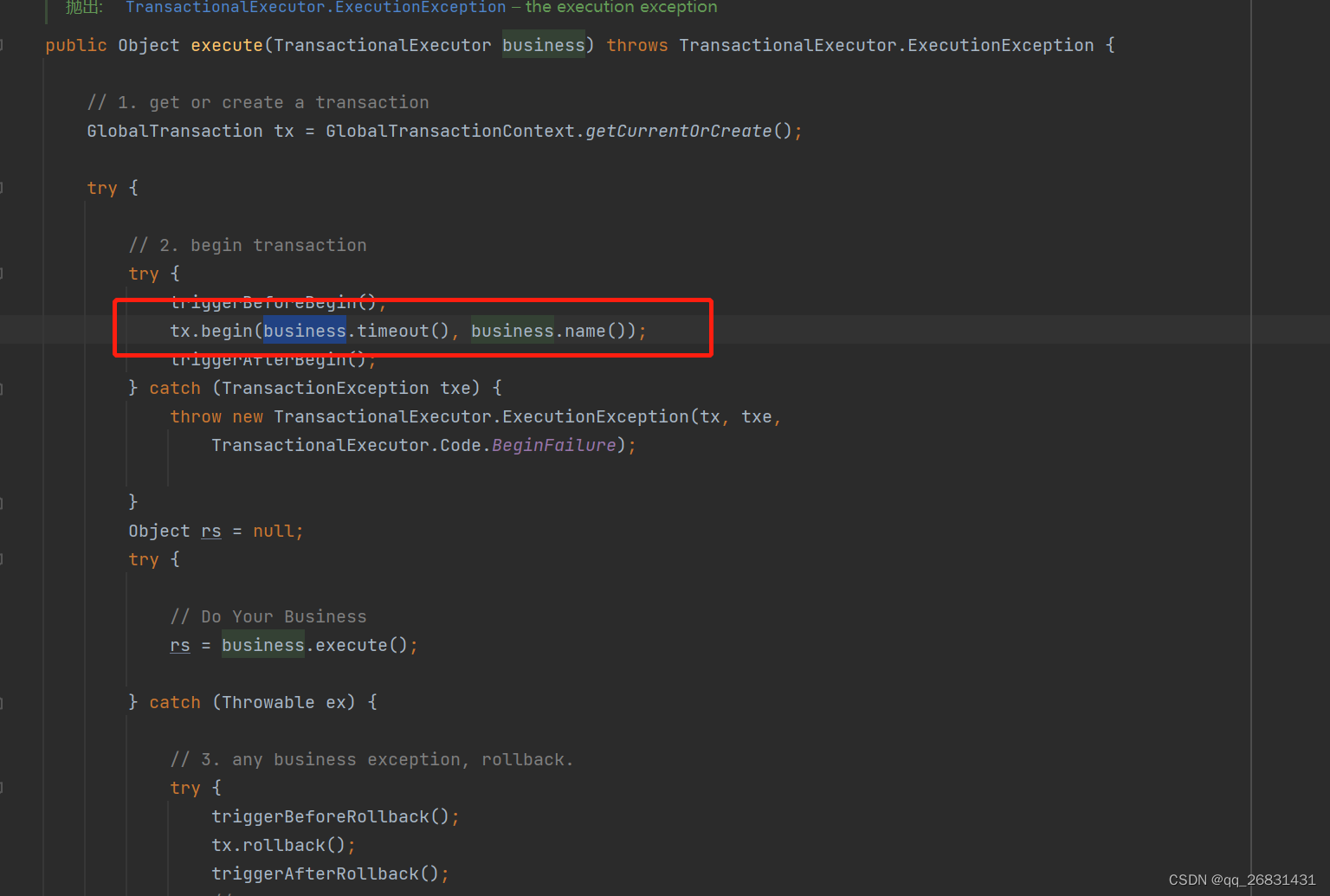Click the 'new' keyword
Image resolution: width=1330 pixels, height=896 pixels.
pos(248,416)
